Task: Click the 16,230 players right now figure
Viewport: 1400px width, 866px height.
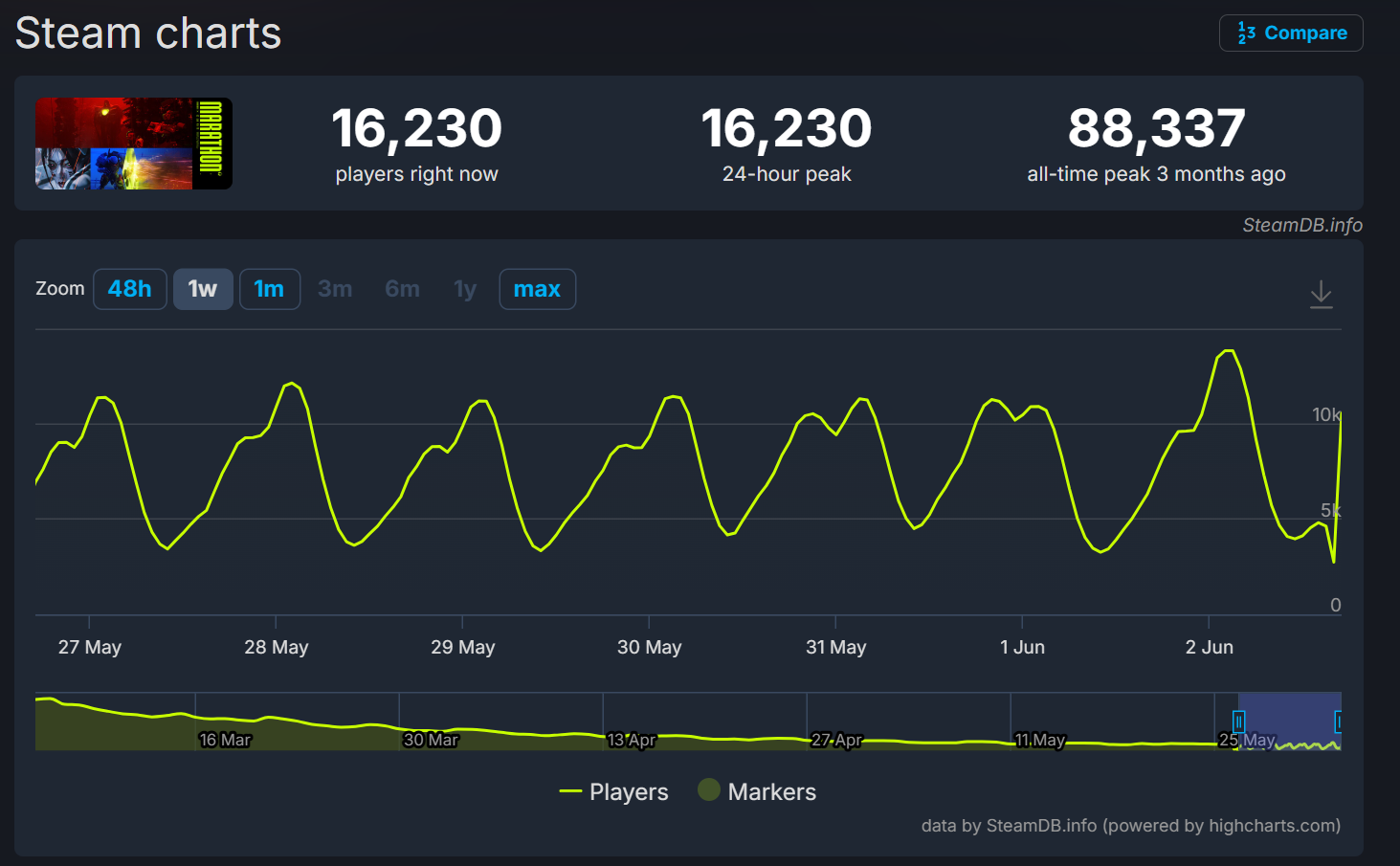Action: pyautogui.click(x=417, y=128)
